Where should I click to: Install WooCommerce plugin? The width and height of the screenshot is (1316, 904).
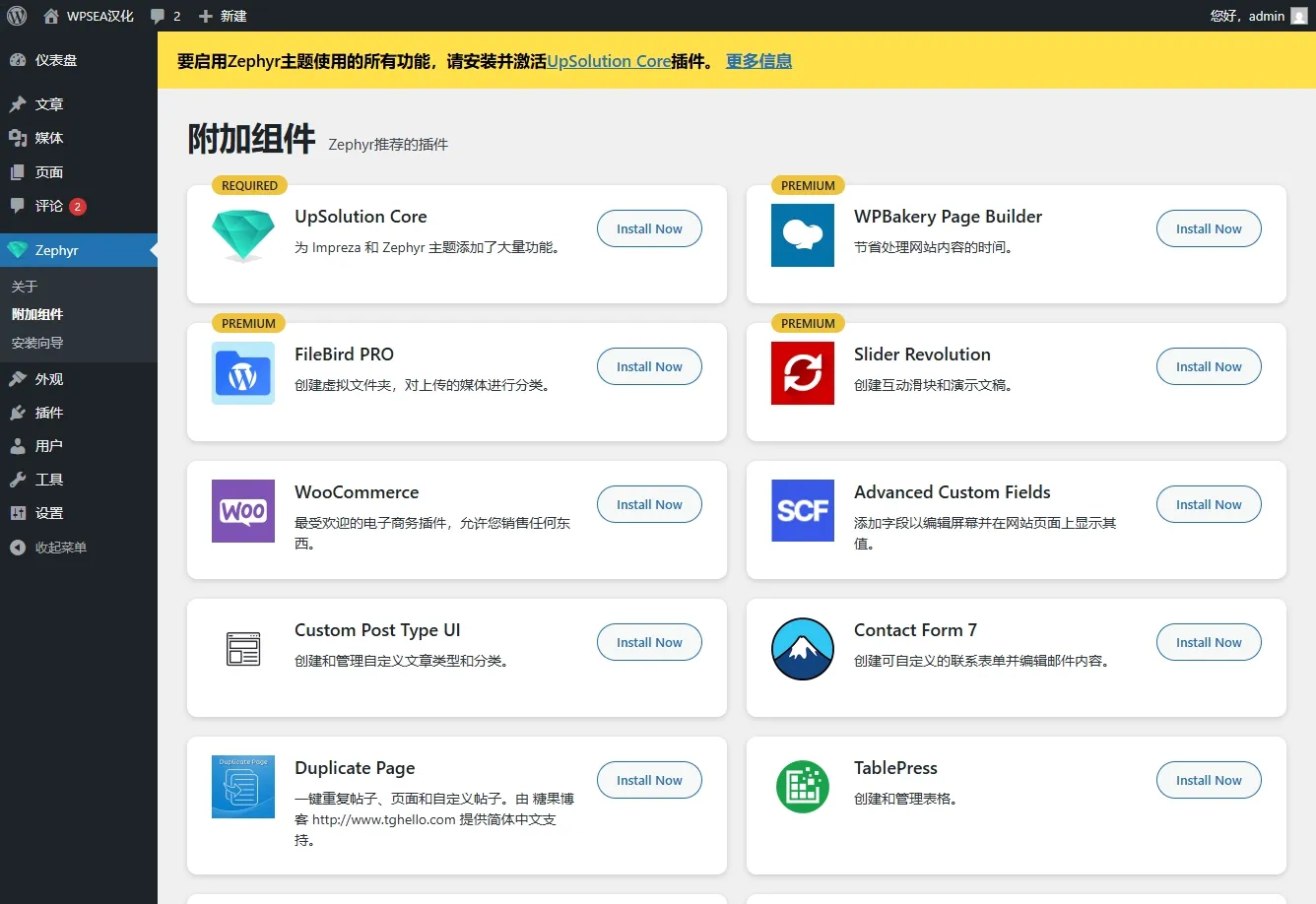[649, 504]
